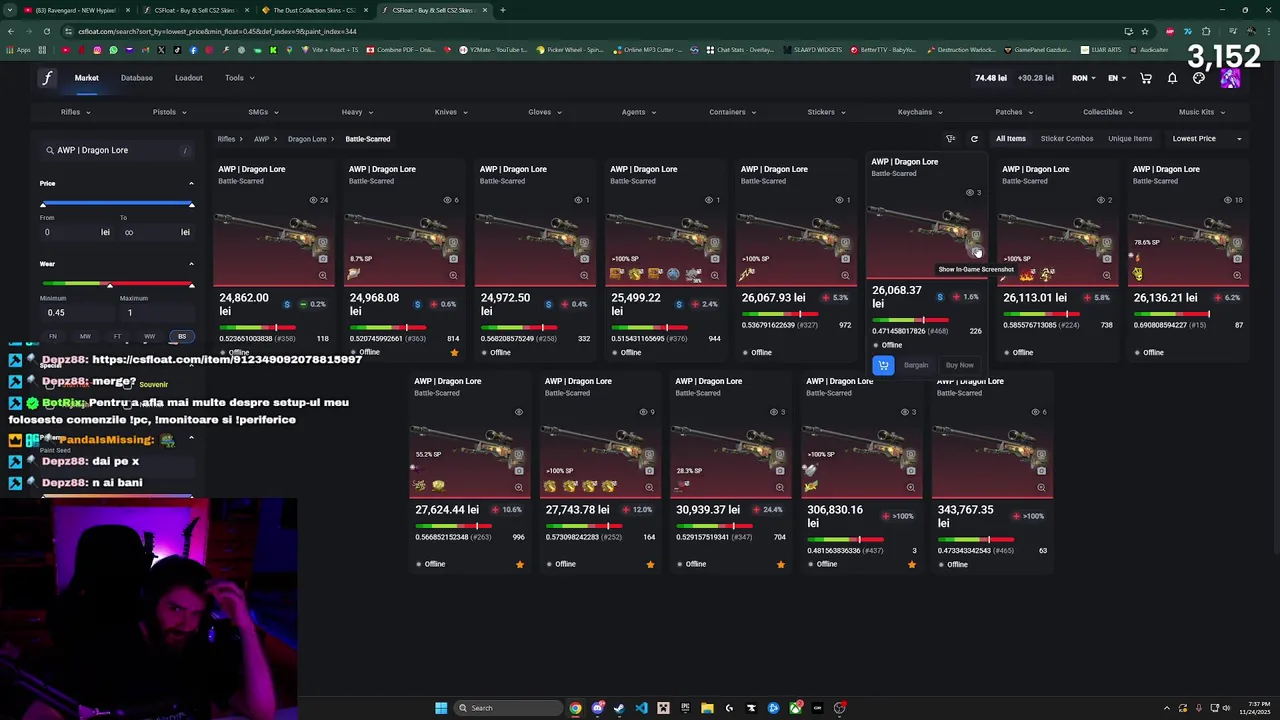The image size is (1280, 720).
Task: Toggle the favorite star on the 27,624.44 lei card
Action: click(519, 564)
